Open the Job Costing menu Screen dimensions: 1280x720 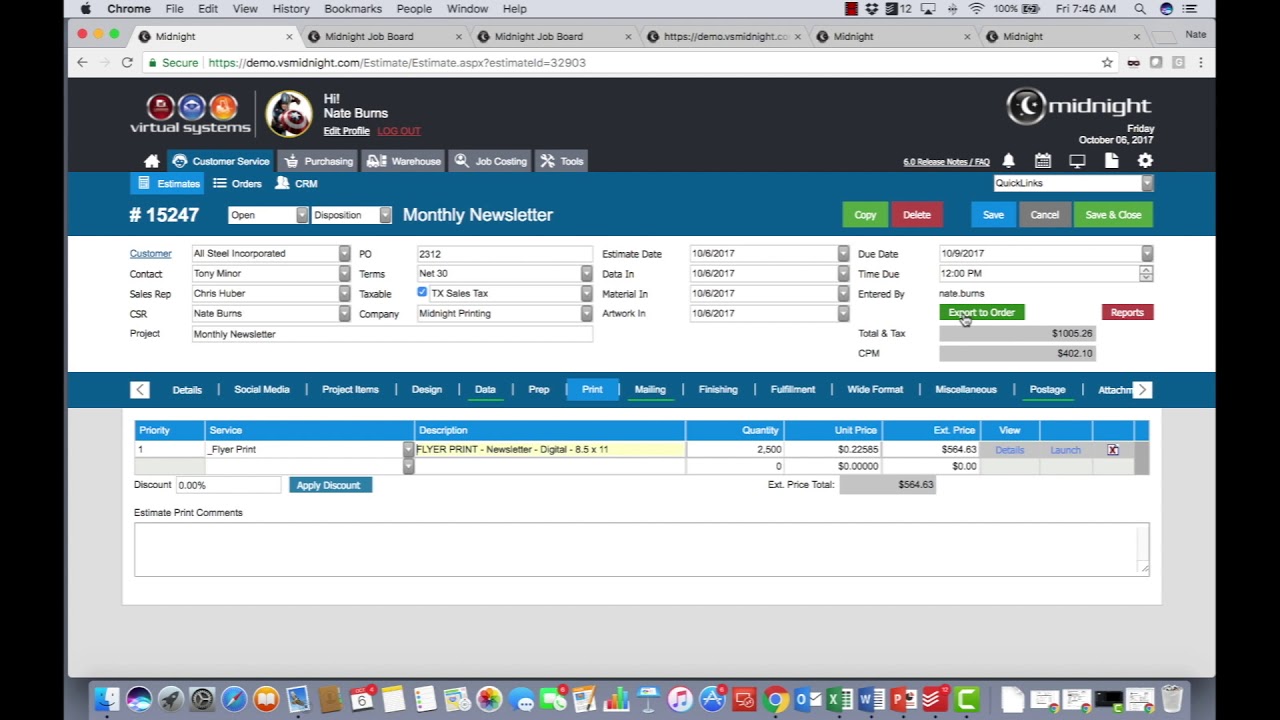tap(490, 161)
